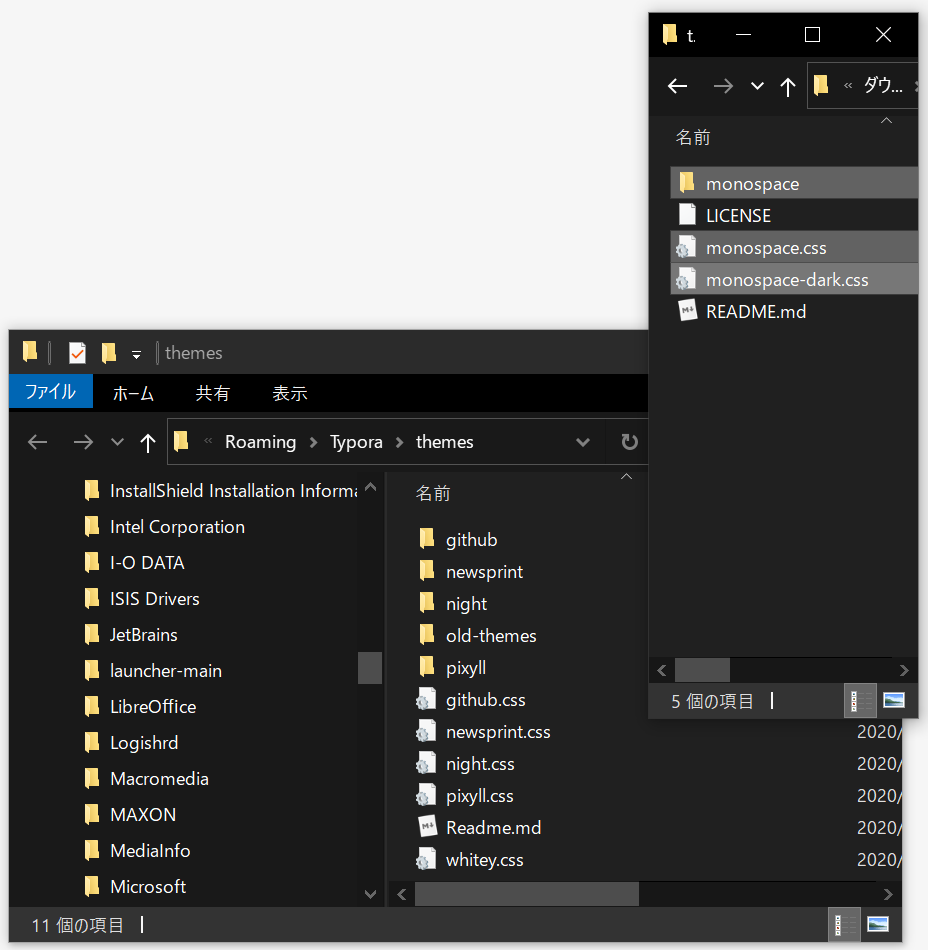Click Properties icon in themes quick access toolbar
The image size is (928, 950).
pos(78,353)
